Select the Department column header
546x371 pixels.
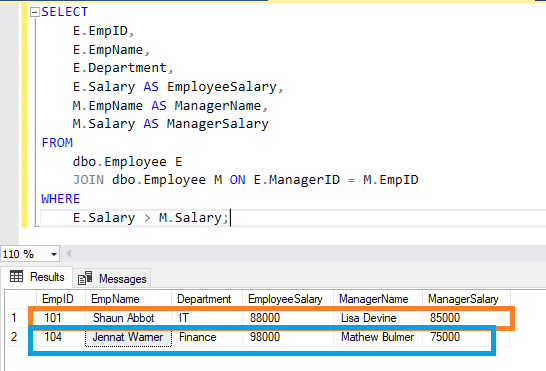tap(207, 299)
